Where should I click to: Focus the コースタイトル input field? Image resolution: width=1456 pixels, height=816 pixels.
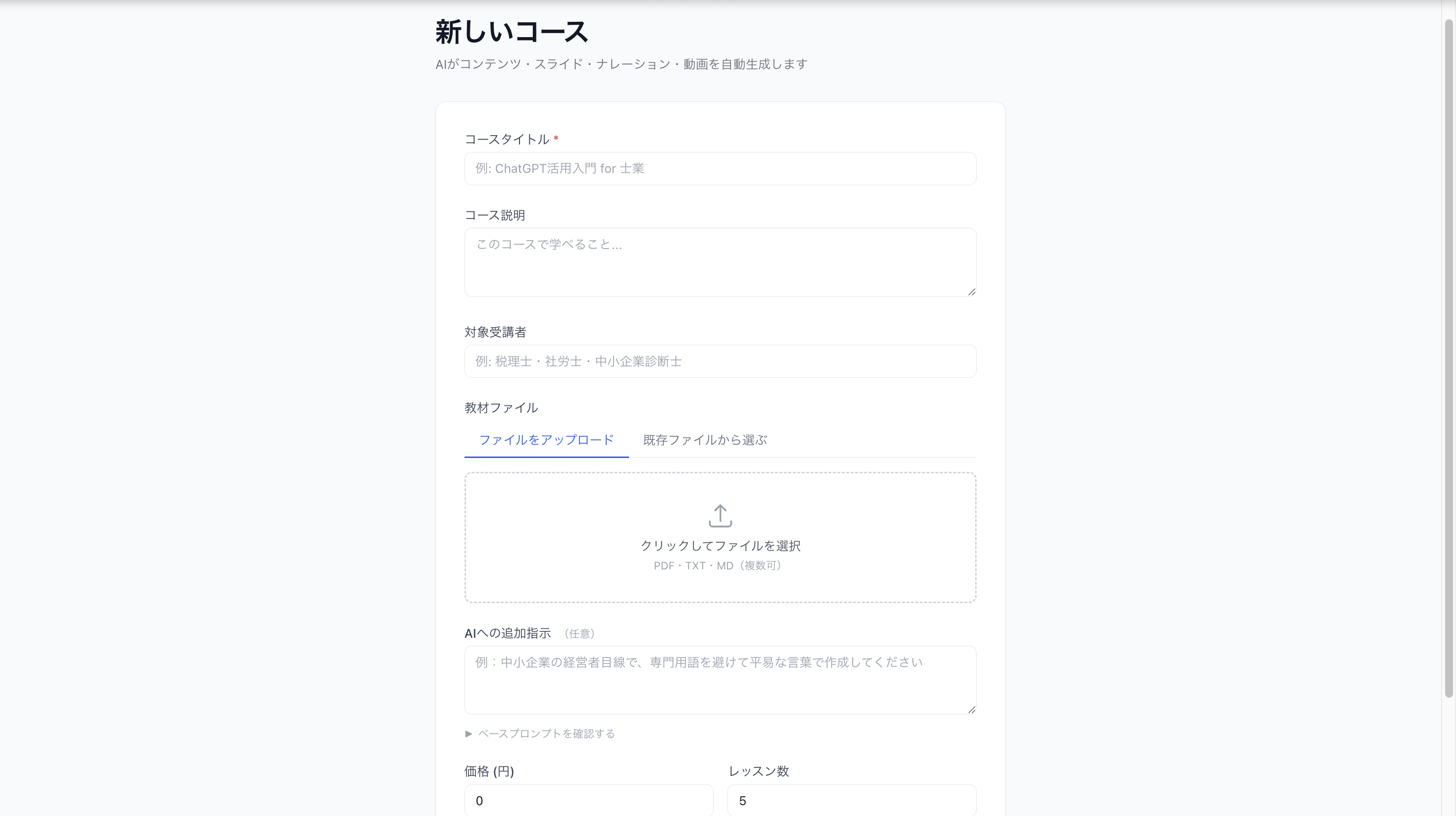click(x=720, y=168)
